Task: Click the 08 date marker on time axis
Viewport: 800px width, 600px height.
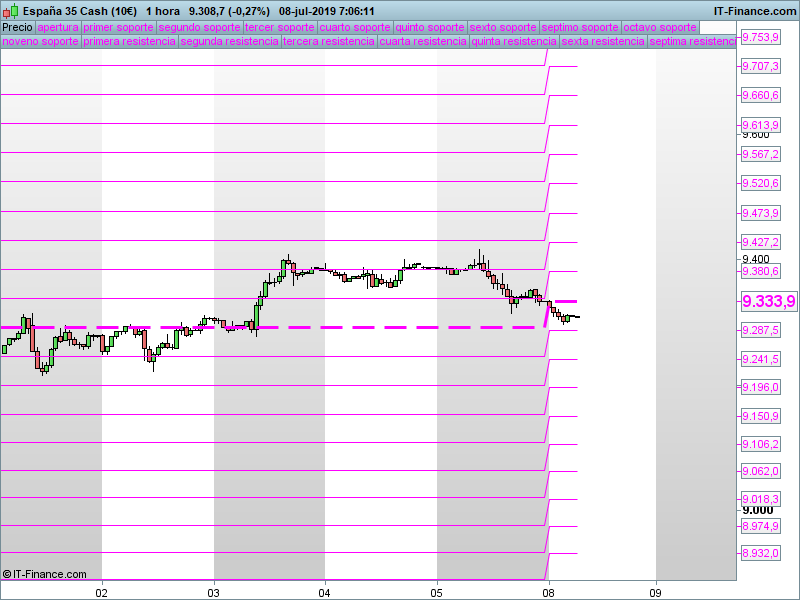Action: tap(548, 591)
